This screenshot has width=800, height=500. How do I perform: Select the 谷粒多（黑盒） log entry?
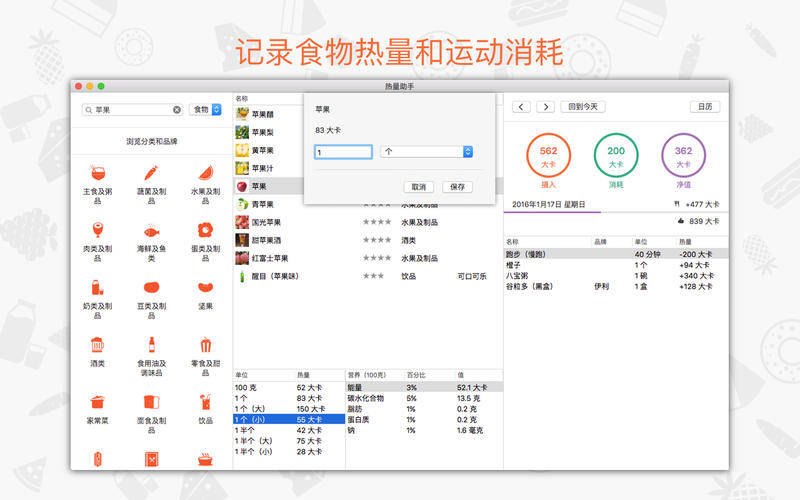click(x=616, y=286)
